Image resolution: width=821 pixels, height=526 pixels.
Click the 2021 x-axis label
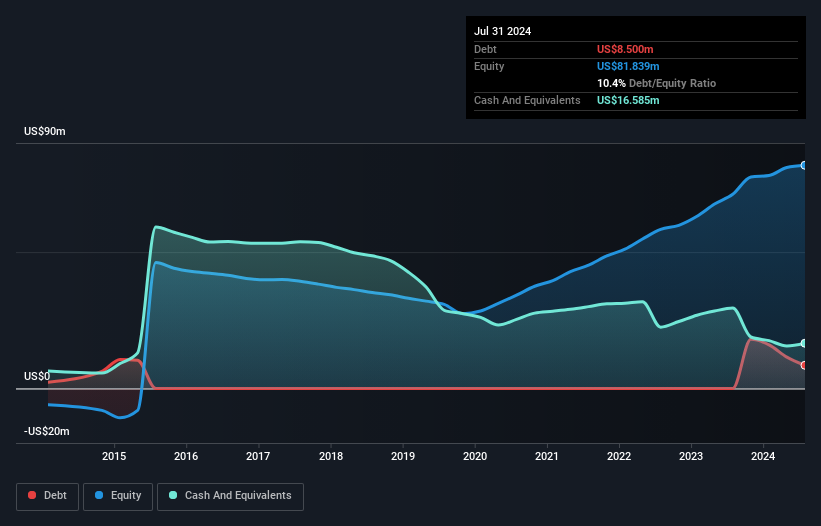[547, 456]
